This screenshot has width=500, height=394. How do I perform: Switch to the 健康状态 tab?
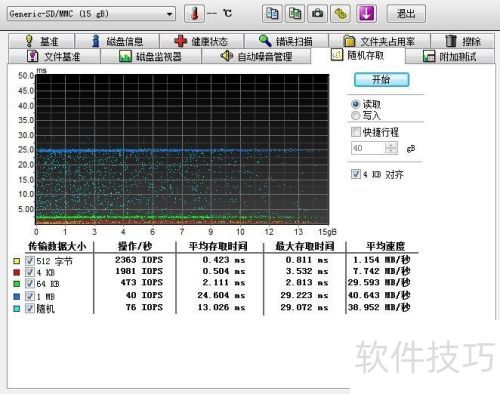coord(202,41)
